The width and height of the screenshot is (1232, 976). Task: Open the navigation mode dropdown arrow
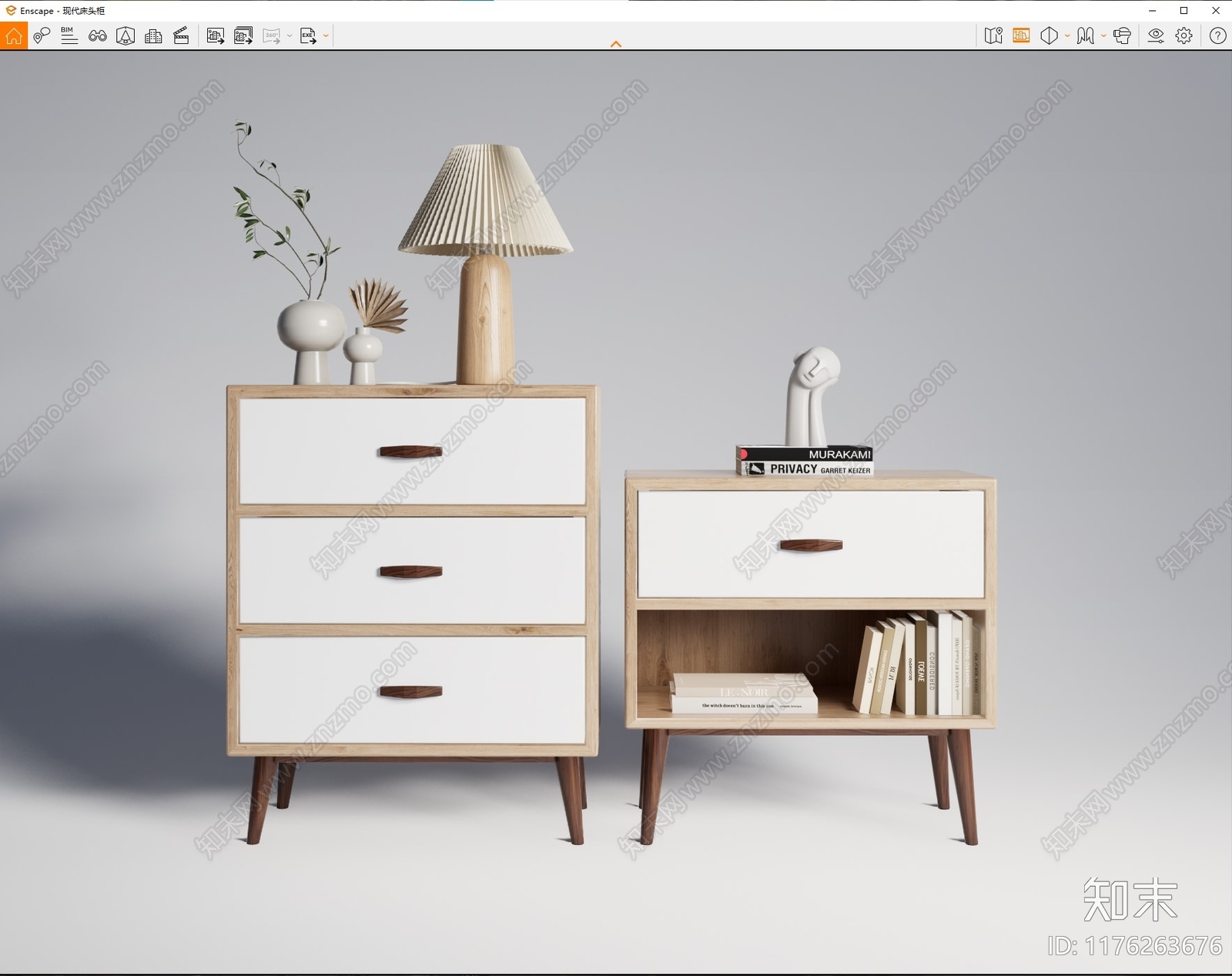1103,35
